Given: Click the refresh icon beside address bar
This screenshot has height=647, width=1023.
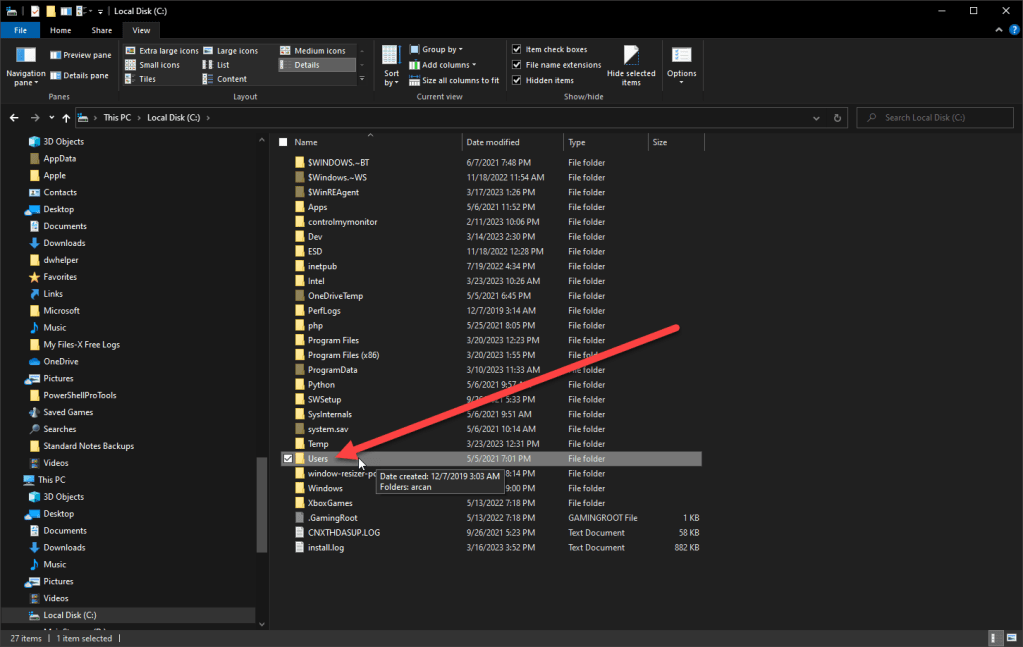Looking at the screenshot, I should click(x=838, y=118).
